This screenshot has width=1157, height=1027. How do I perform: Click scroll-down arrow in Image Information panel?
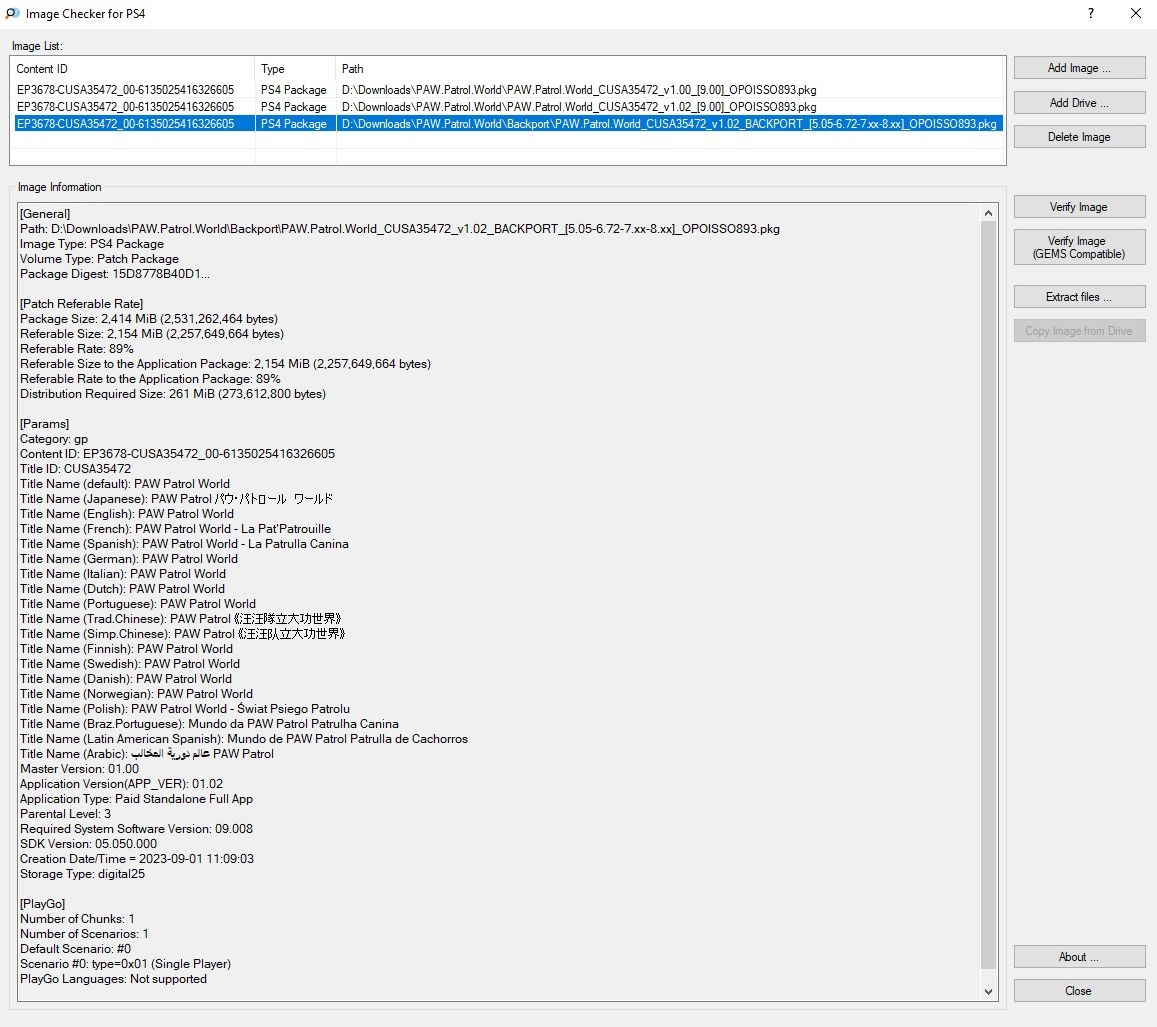(989, 991)
